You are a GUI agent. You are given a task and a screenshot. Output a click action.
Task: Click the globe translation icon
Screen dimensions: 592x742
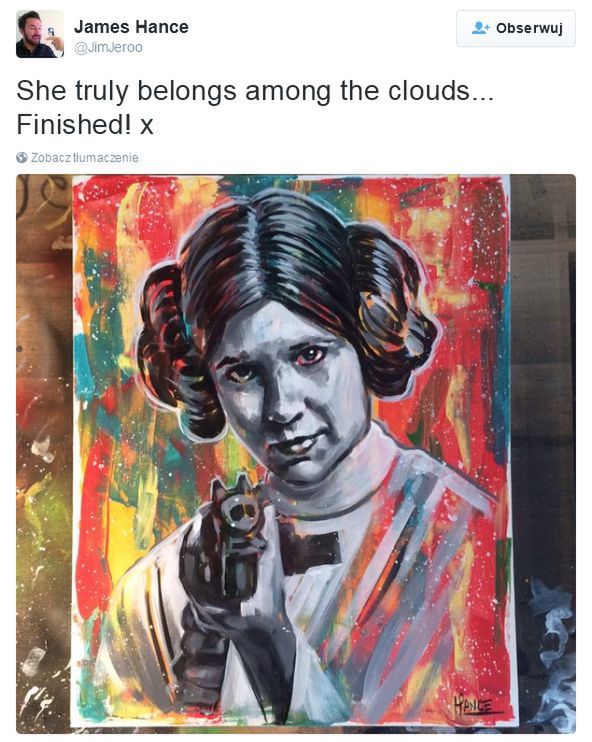click(22, 158)
